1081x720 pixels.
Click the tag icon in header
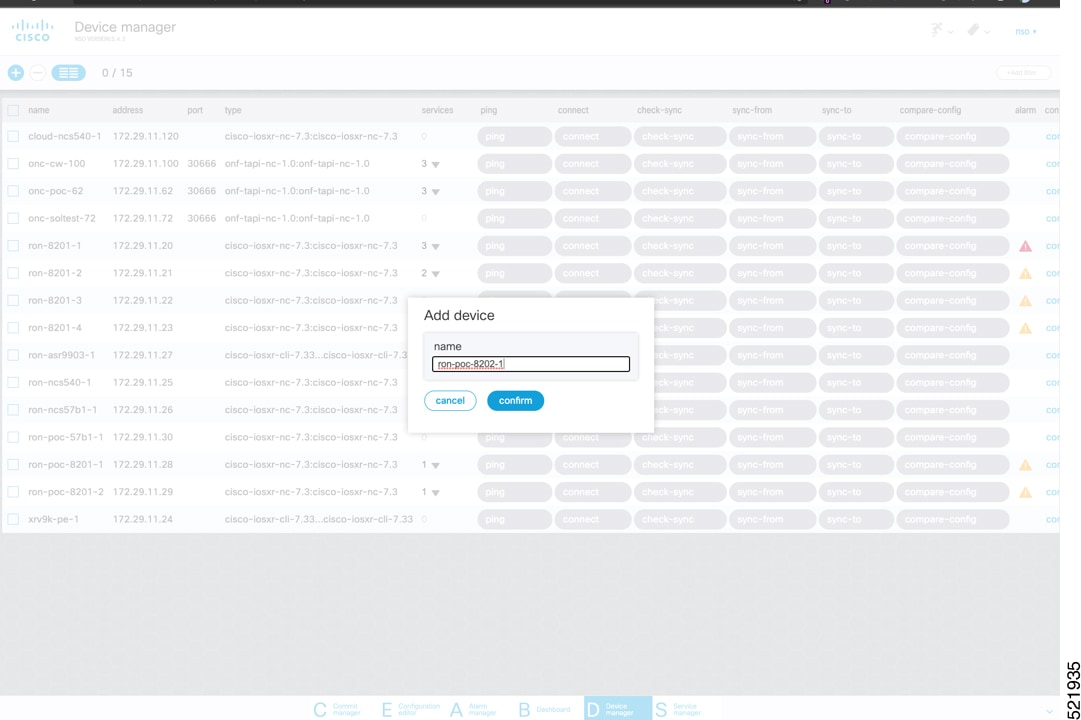[x=973, y=30]
